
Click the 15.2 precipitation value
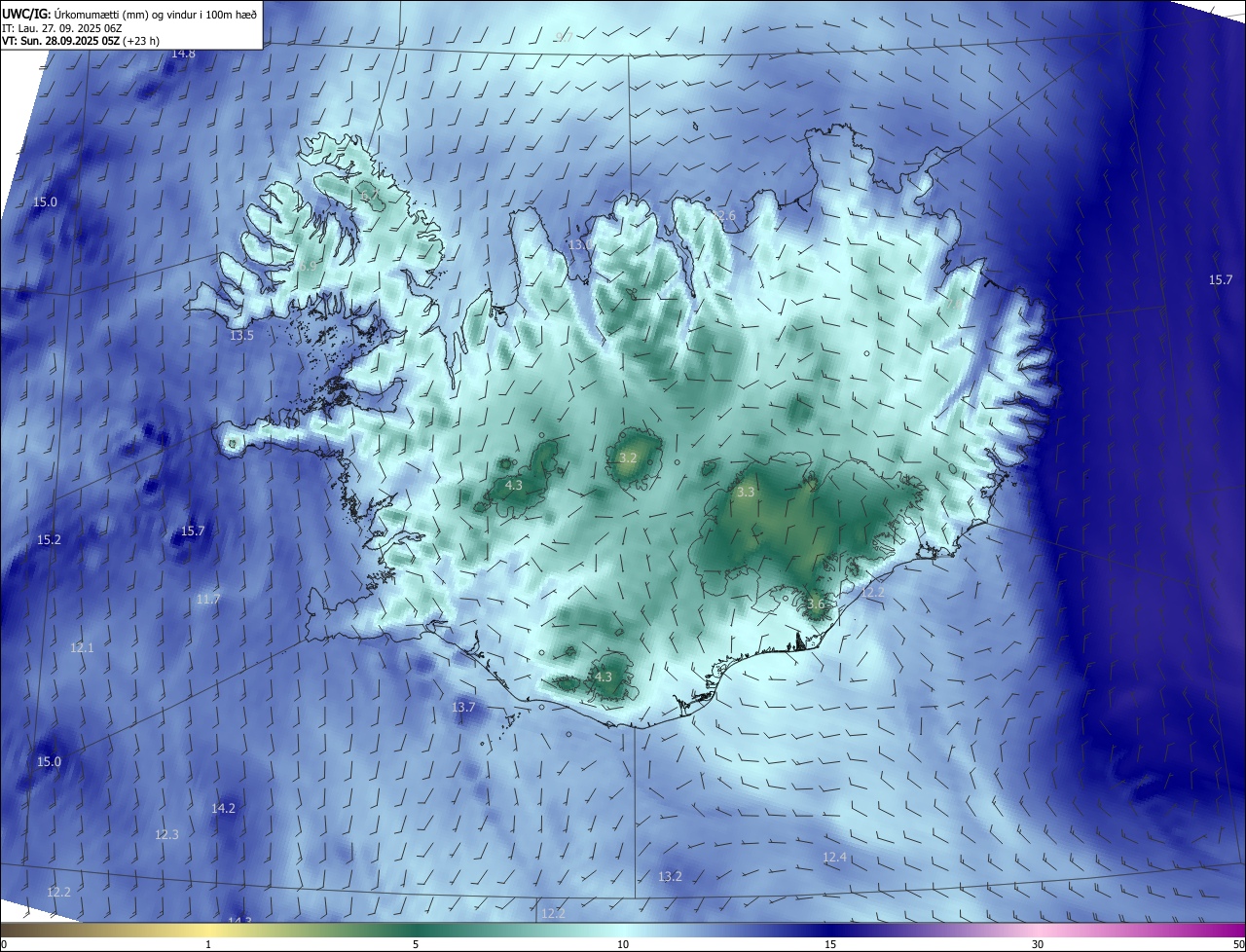tap(49, 539)
